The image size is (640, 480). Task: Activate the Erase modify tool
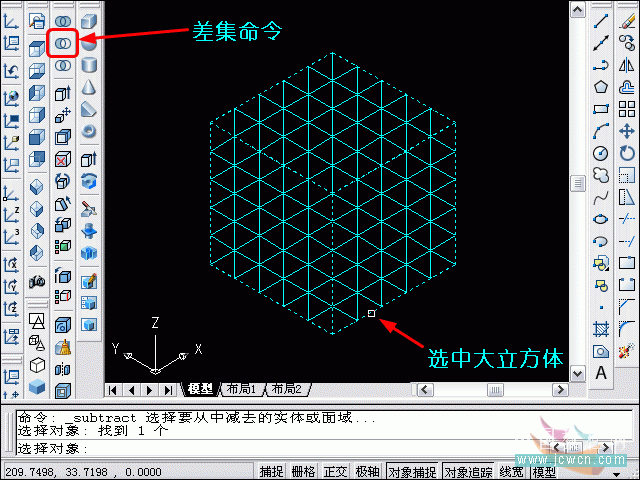pos(627,21)
